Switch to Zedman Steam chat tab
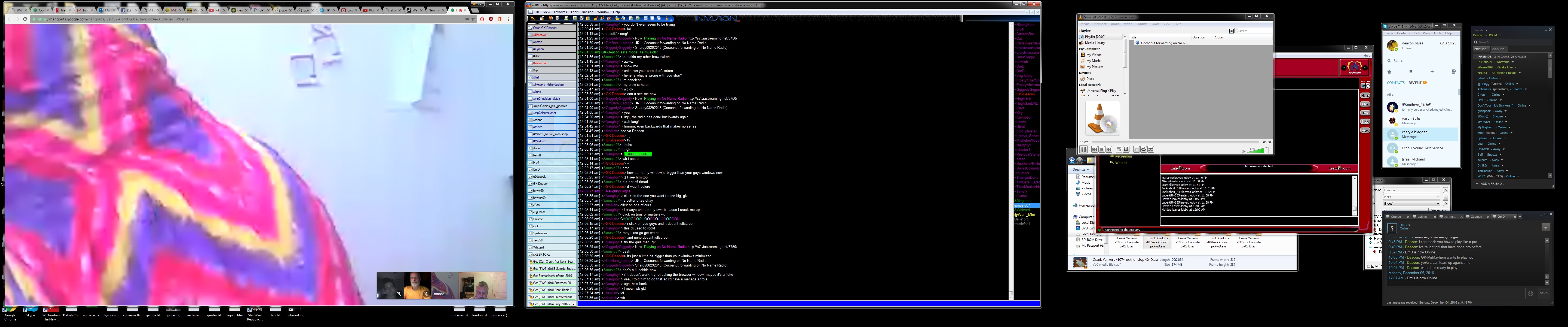Screen dimensions: 1568x327 click(1477, 217)
